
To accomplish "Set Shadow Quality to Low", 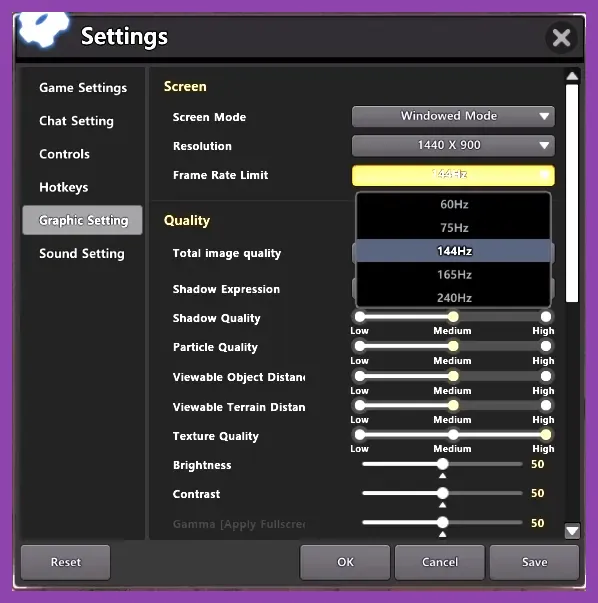I will tap(360, 317).
